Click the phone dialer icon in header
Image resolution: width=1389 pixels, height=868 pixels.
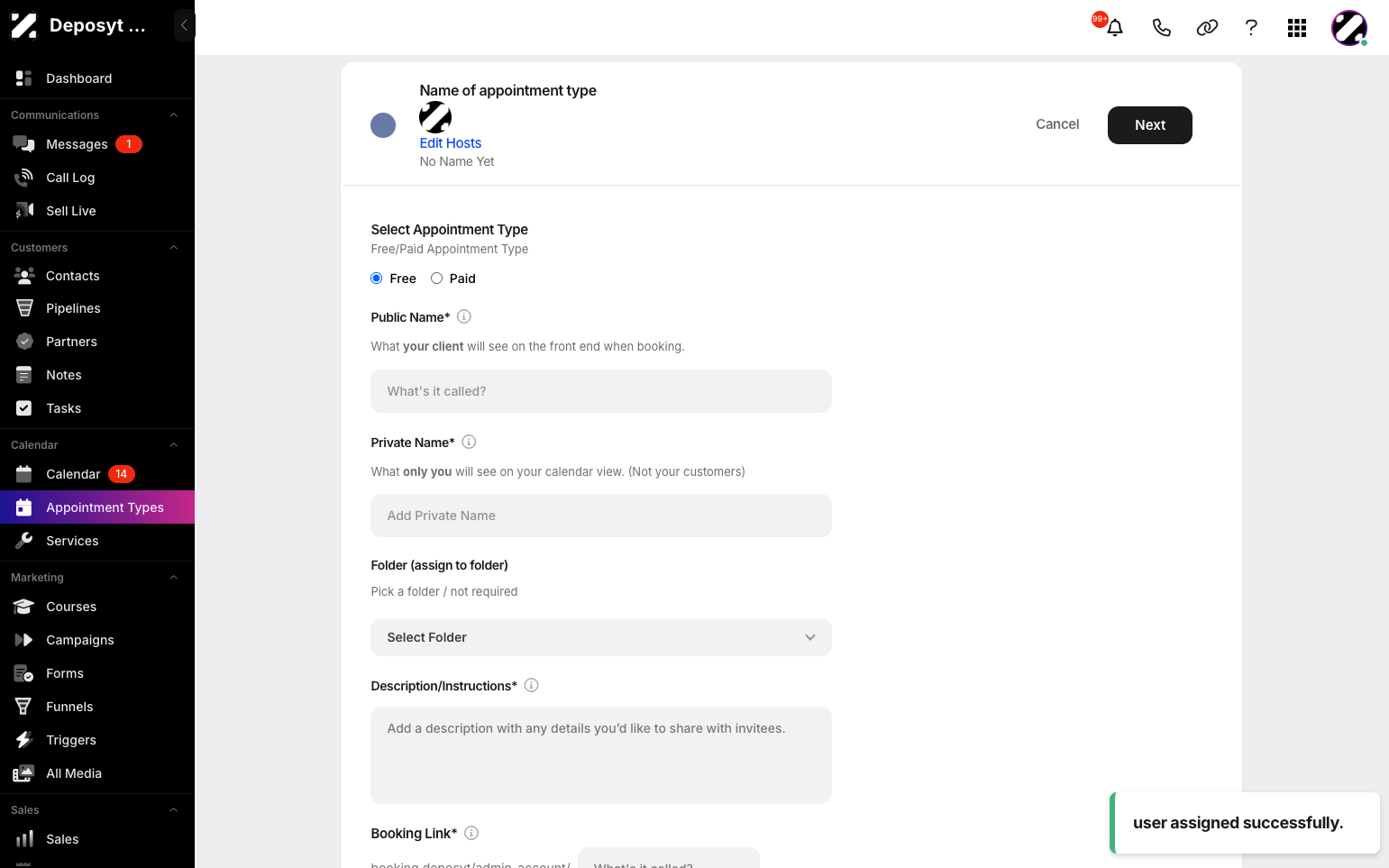pyautogui.click(x=1162, y=27)
